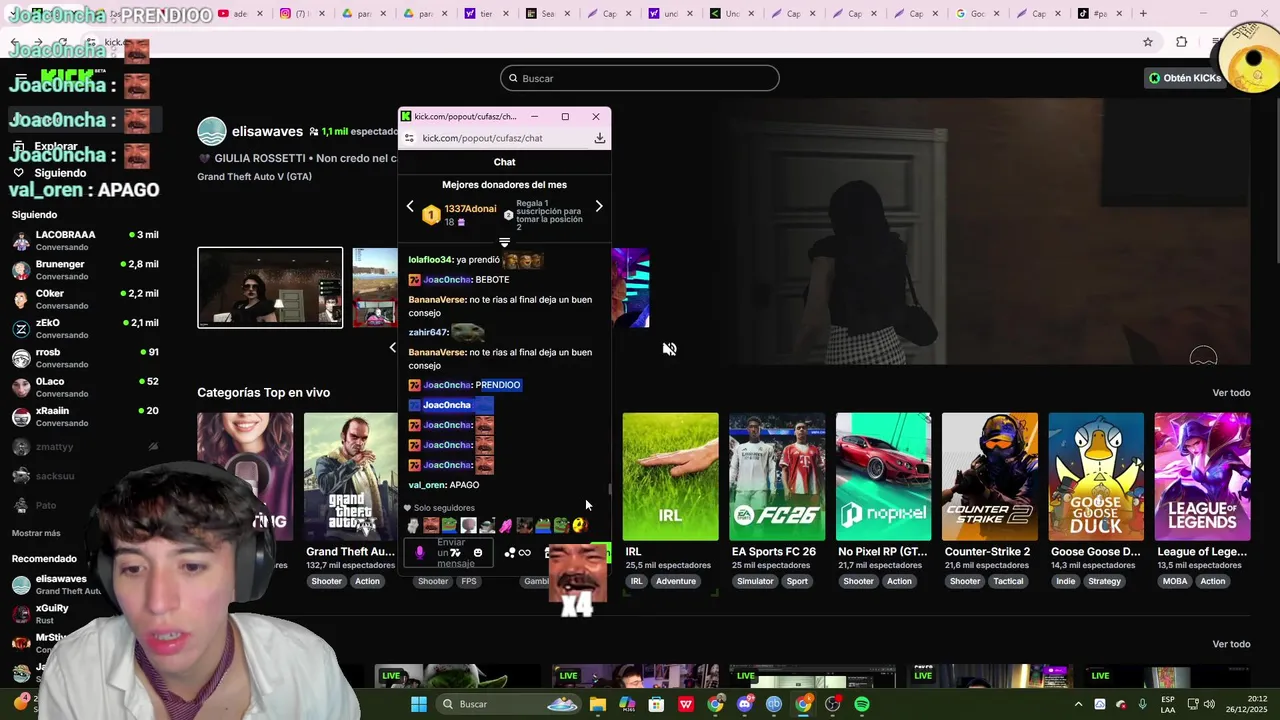Open LACOBRAAA in the following list
1280x720 pixels.
pyautogui.click(x=85, y=241)
